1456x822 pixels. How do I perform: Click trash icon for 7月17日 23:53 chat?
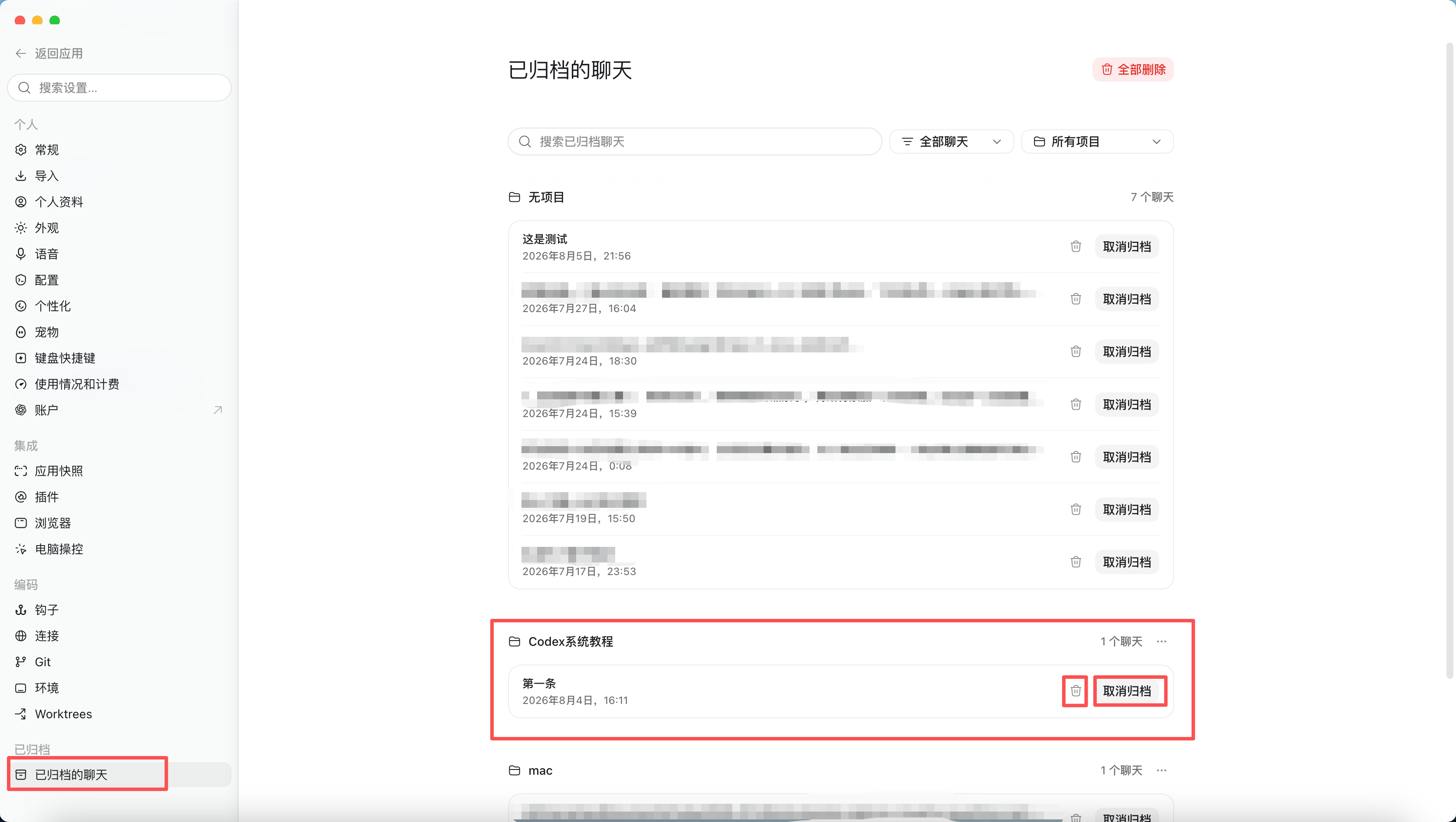tap(1076, 562)
